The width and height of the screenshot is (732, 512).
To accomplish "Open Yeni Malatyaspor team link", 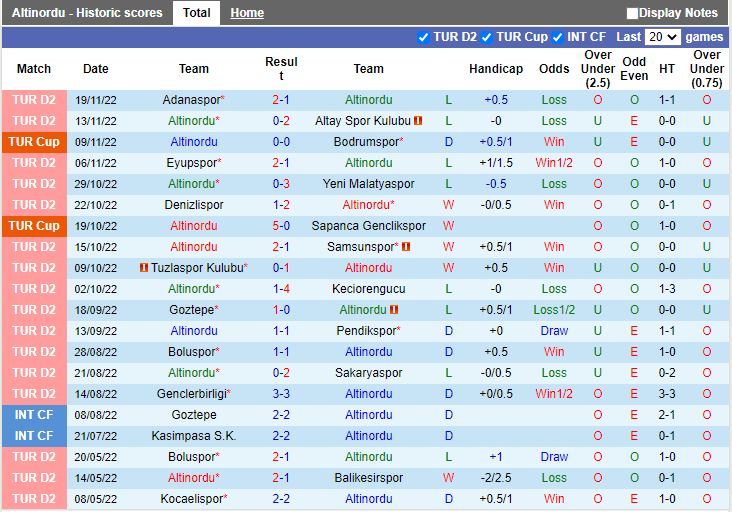I will pos(368,184).
